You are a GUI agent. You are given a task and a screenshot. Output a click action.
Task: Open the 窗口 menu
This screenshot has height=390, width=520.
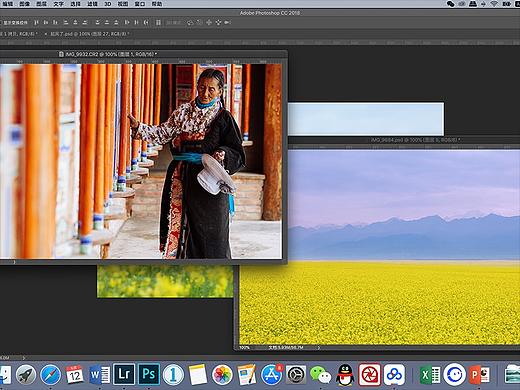(140, 4)
